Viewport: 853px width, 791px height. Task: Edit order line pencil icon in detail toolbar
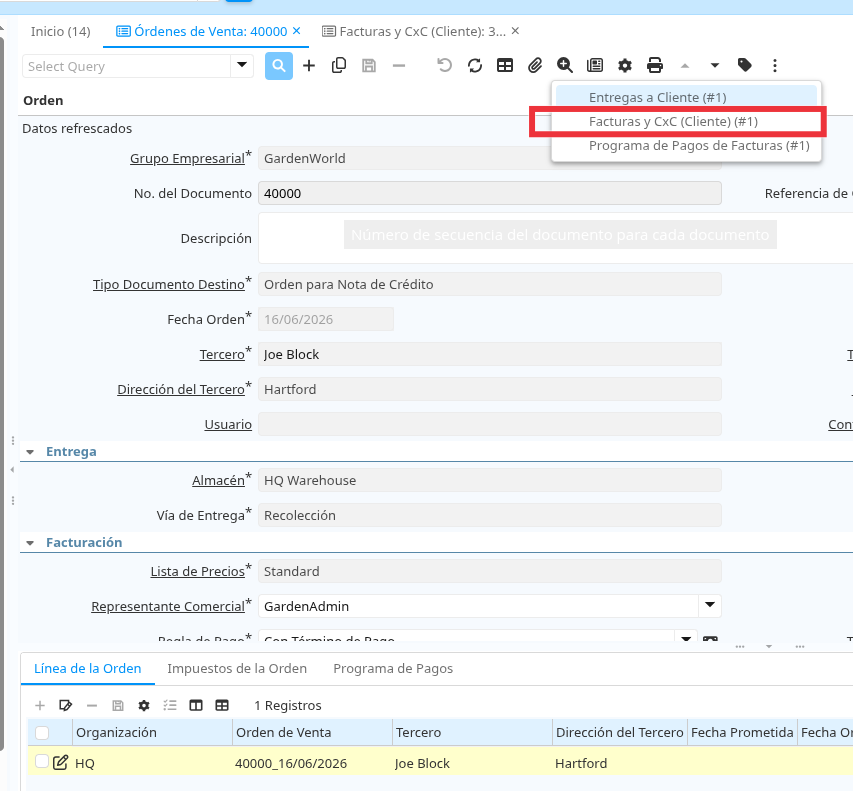coord(65,706)
